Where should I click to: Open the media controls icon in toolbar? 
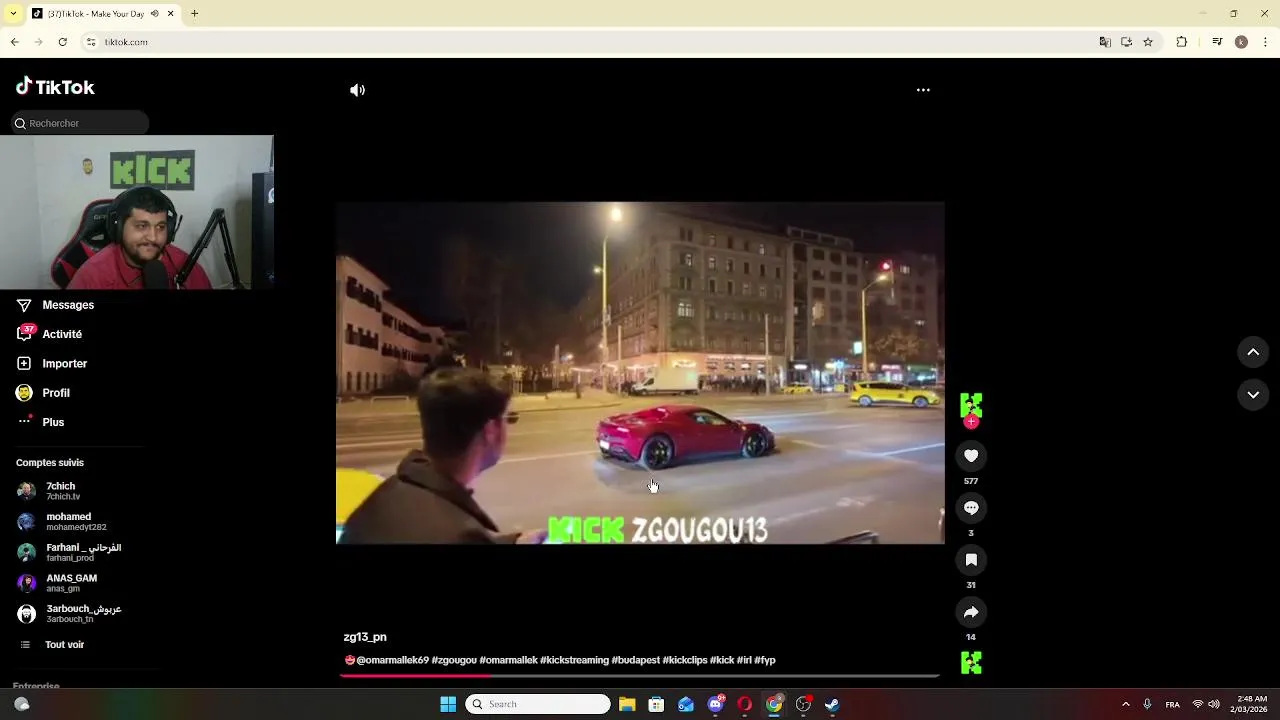(1217, 42)
